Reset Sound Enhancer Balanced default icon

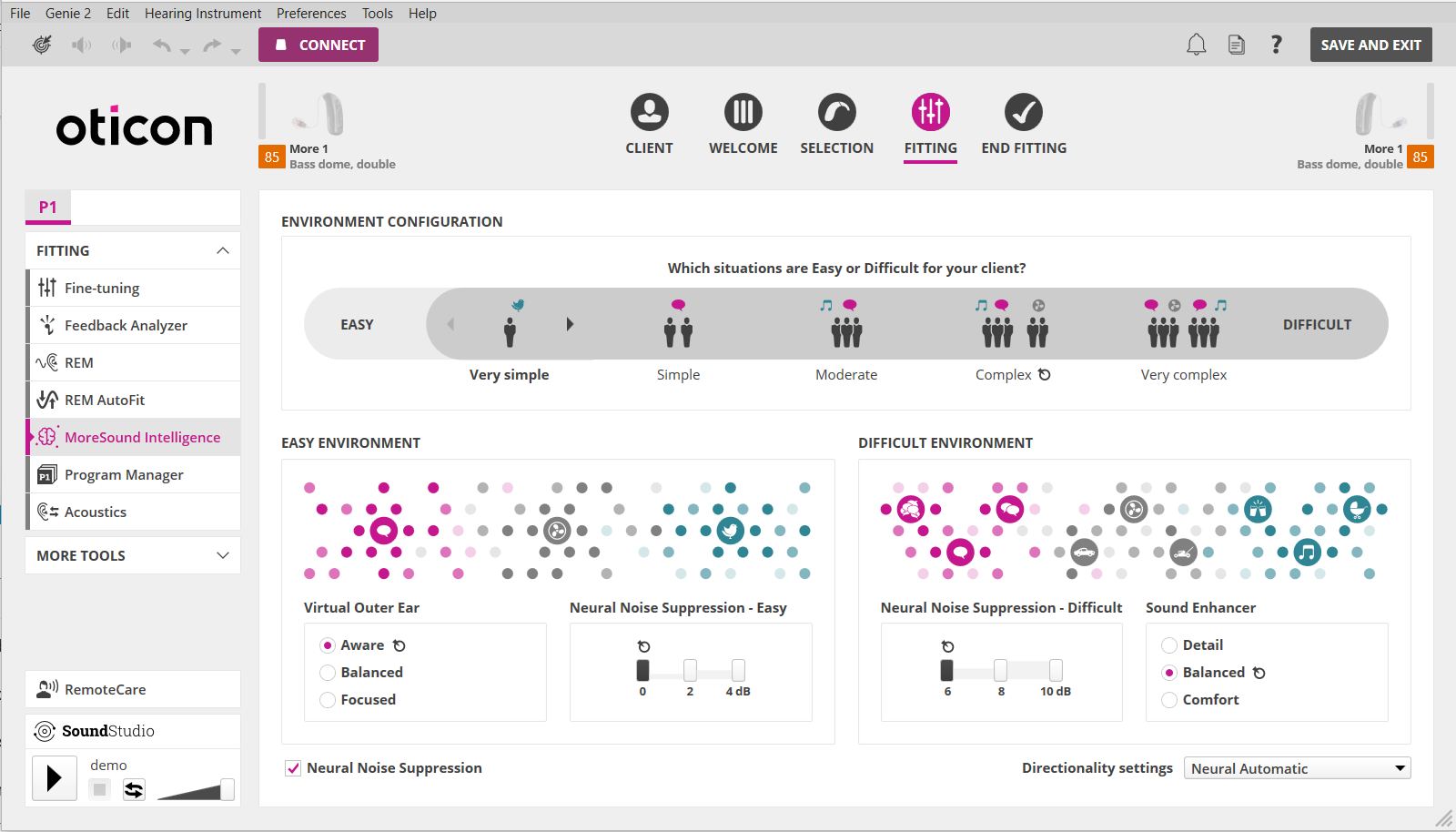[x=1259, y=673]
